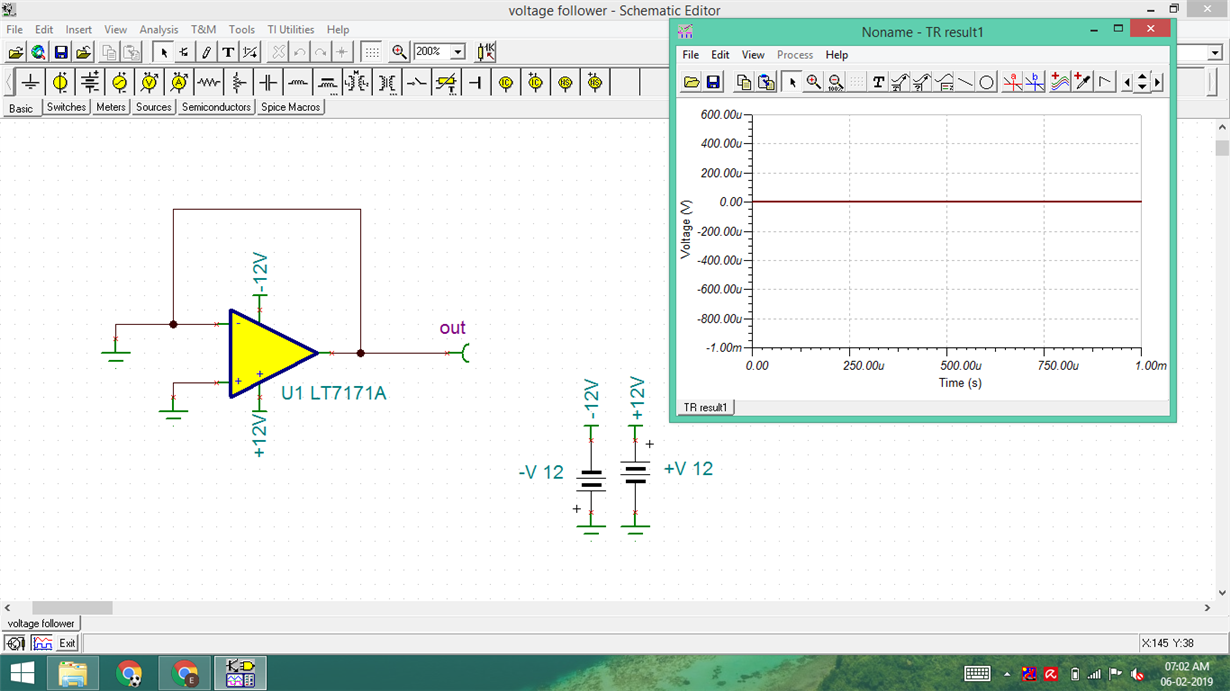The width and height of the screenshot is (1230, 691).
Task: Expand hidden icons in the system tray
Action: (1006, 673)
